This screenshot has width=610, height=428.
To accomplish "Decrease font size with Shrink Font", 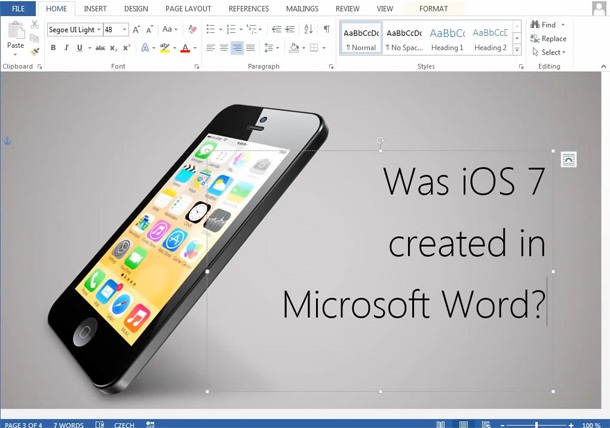I will point(149,30).
